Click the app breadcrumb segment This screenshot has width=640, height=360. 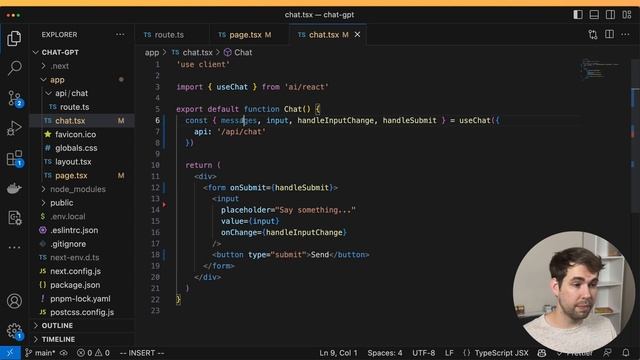coord(151,52)
